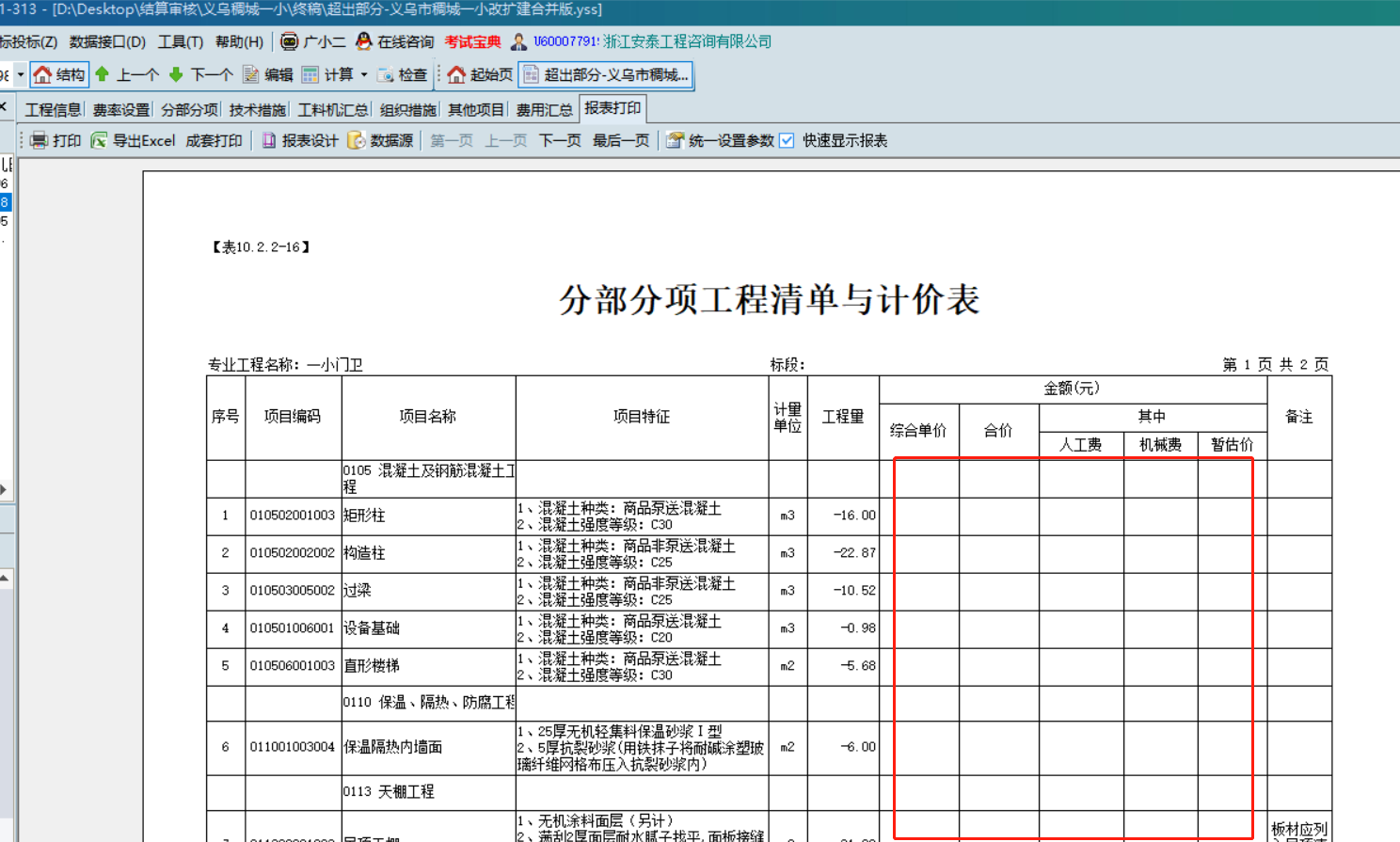Open the 其他项目 tab

[476, 110]
